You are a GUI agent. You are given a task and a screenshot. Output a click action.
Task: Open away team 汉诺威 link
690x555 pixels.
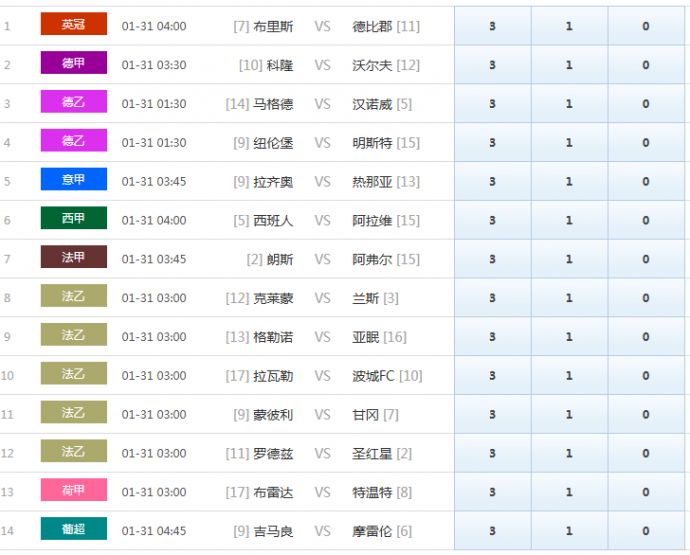click(372, 104)
